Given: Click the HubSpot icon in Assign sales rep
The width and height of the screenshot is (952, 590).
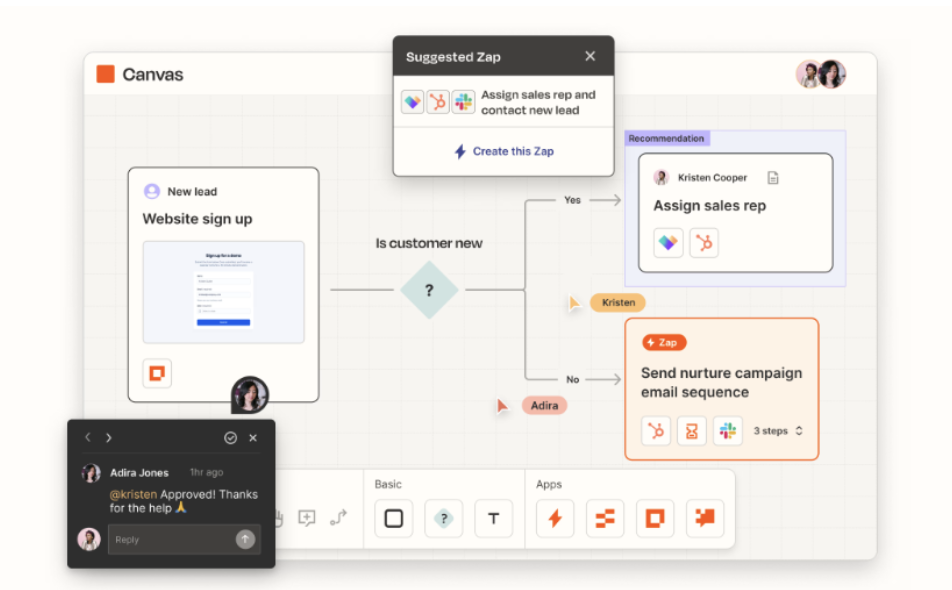Looking at the screenshot, I should click(x=704, y=243).
